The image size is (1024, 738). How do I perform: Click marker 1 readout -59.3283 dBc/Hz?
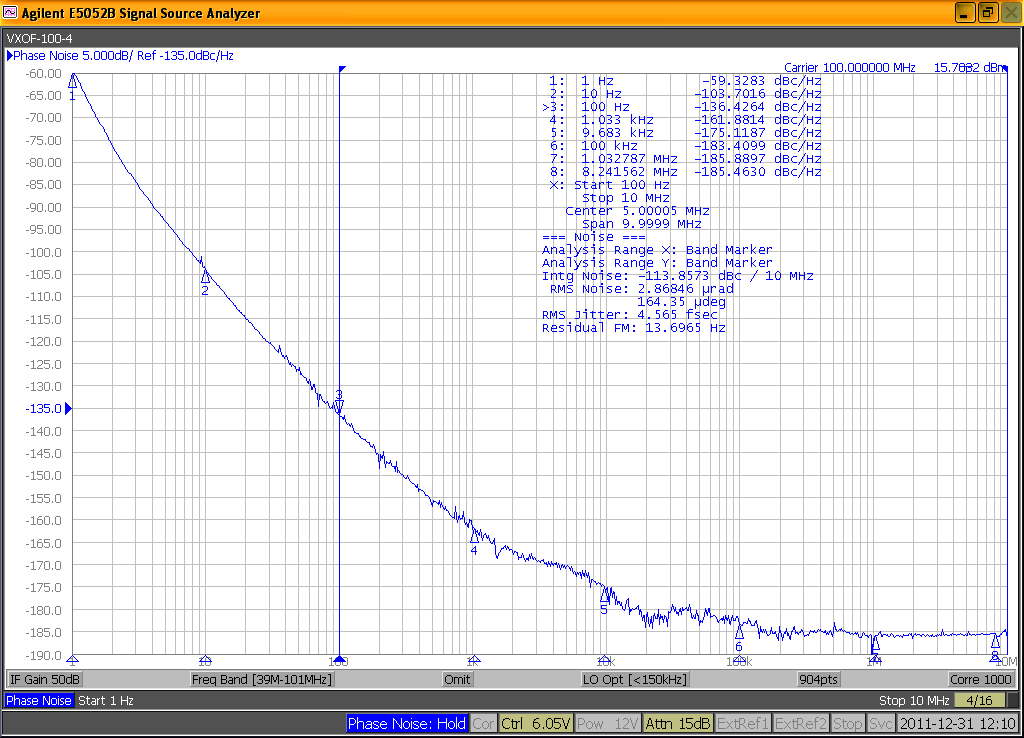coord(761,81)
